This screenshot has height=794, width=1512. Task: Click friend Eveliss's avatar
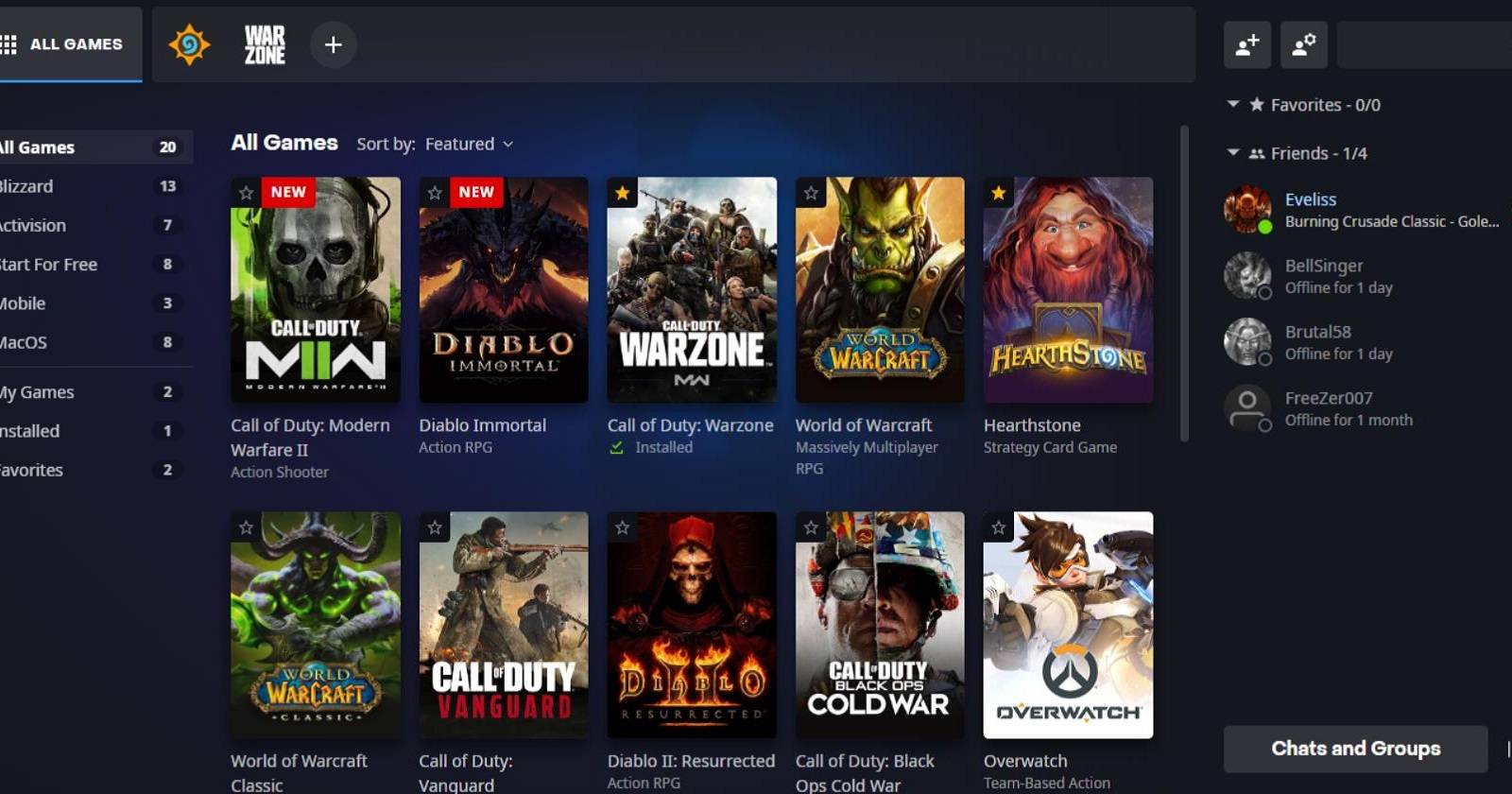coord(1247,210)
